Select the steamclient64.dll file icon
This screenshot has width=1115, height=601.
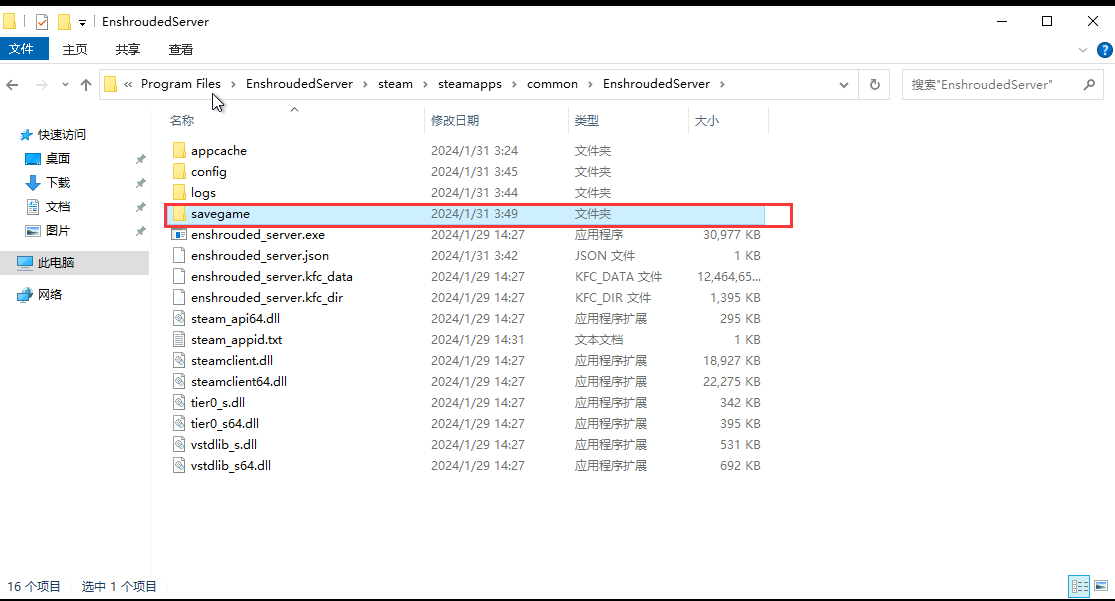coord(179,381)
